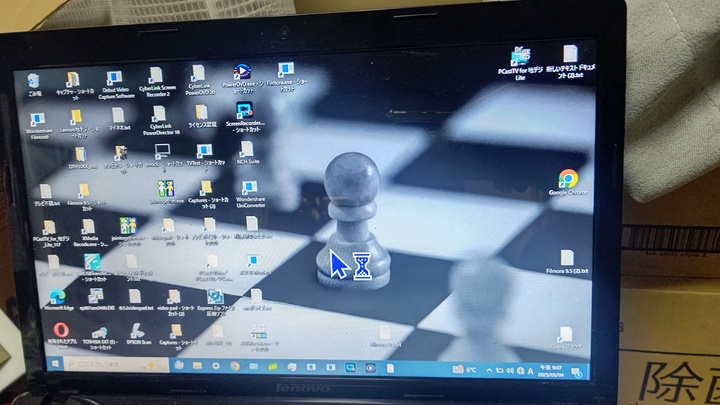
Task: Open Chrome from the taskbar
Action: coord(235,366)
